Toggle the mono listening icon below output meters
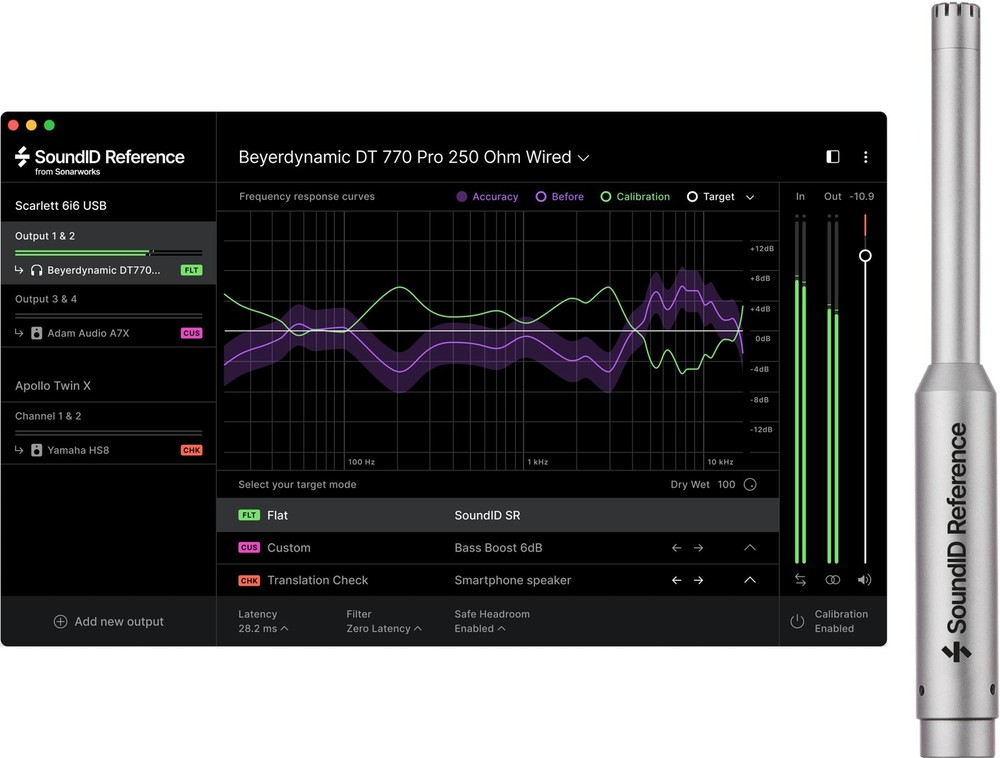 (832, 580)
